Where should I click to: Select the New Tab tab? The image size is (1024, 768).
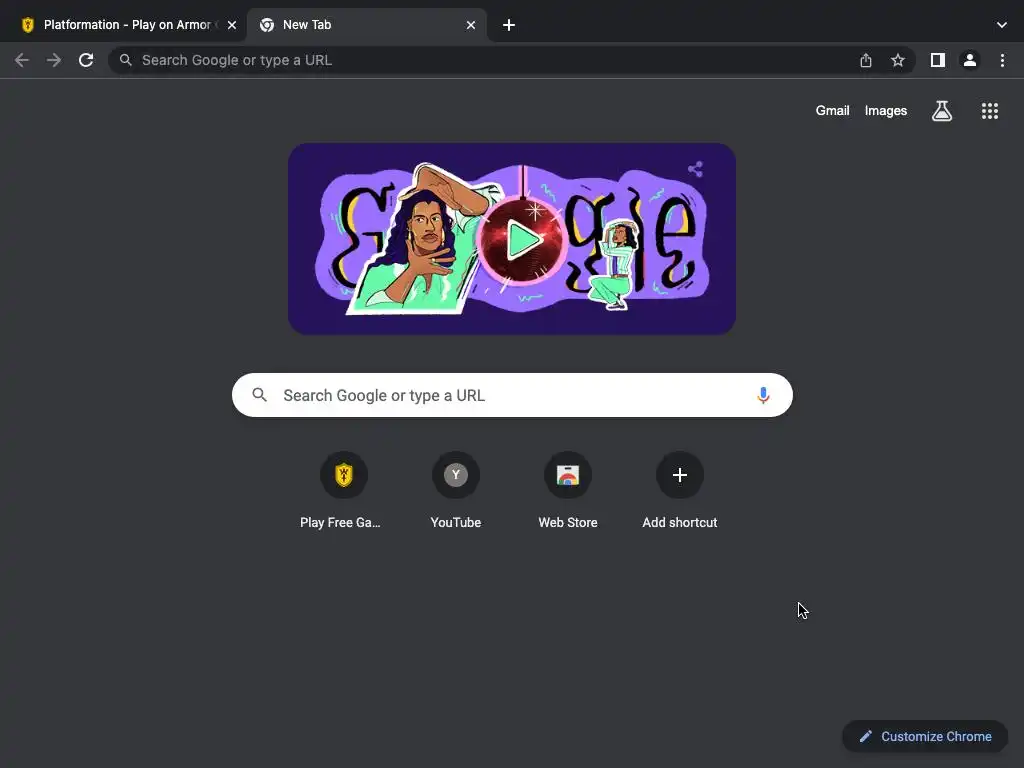tap(366, 25)
